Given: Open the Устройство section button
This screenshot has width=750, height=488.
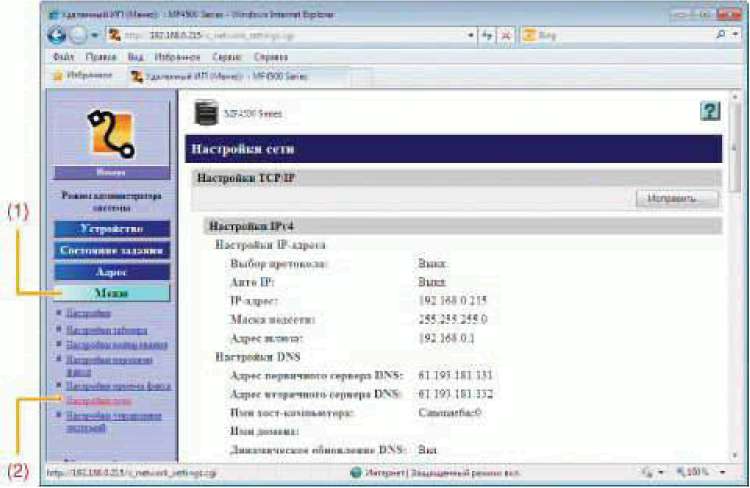Looking at the screenshot, I should [111, 229].
